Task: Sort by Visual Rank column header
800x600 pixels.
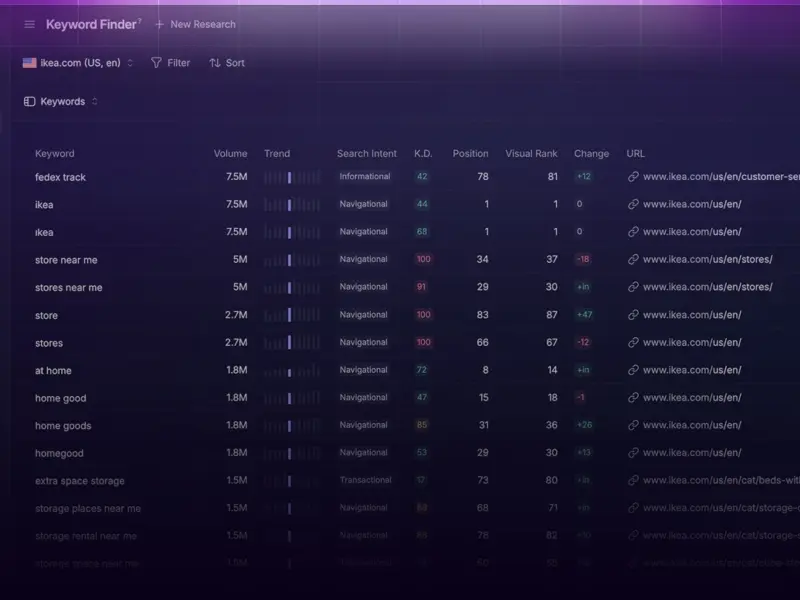Action: coord(531,154)
